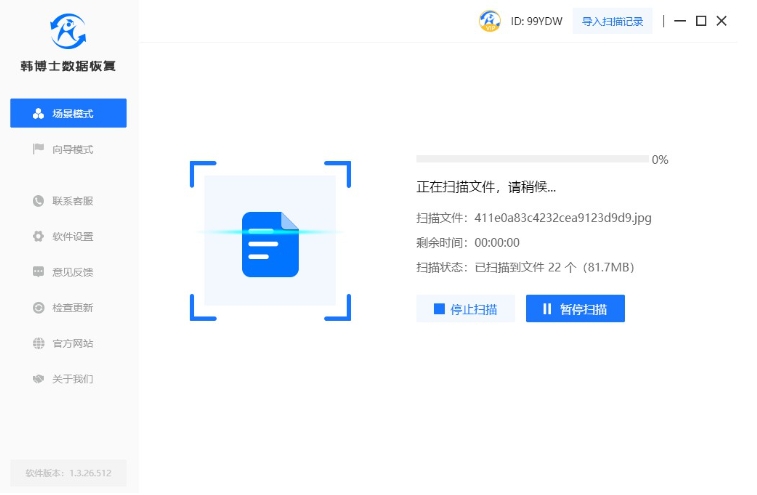
Task: Switch to 场景模式 tab
Action: (68, 113)
